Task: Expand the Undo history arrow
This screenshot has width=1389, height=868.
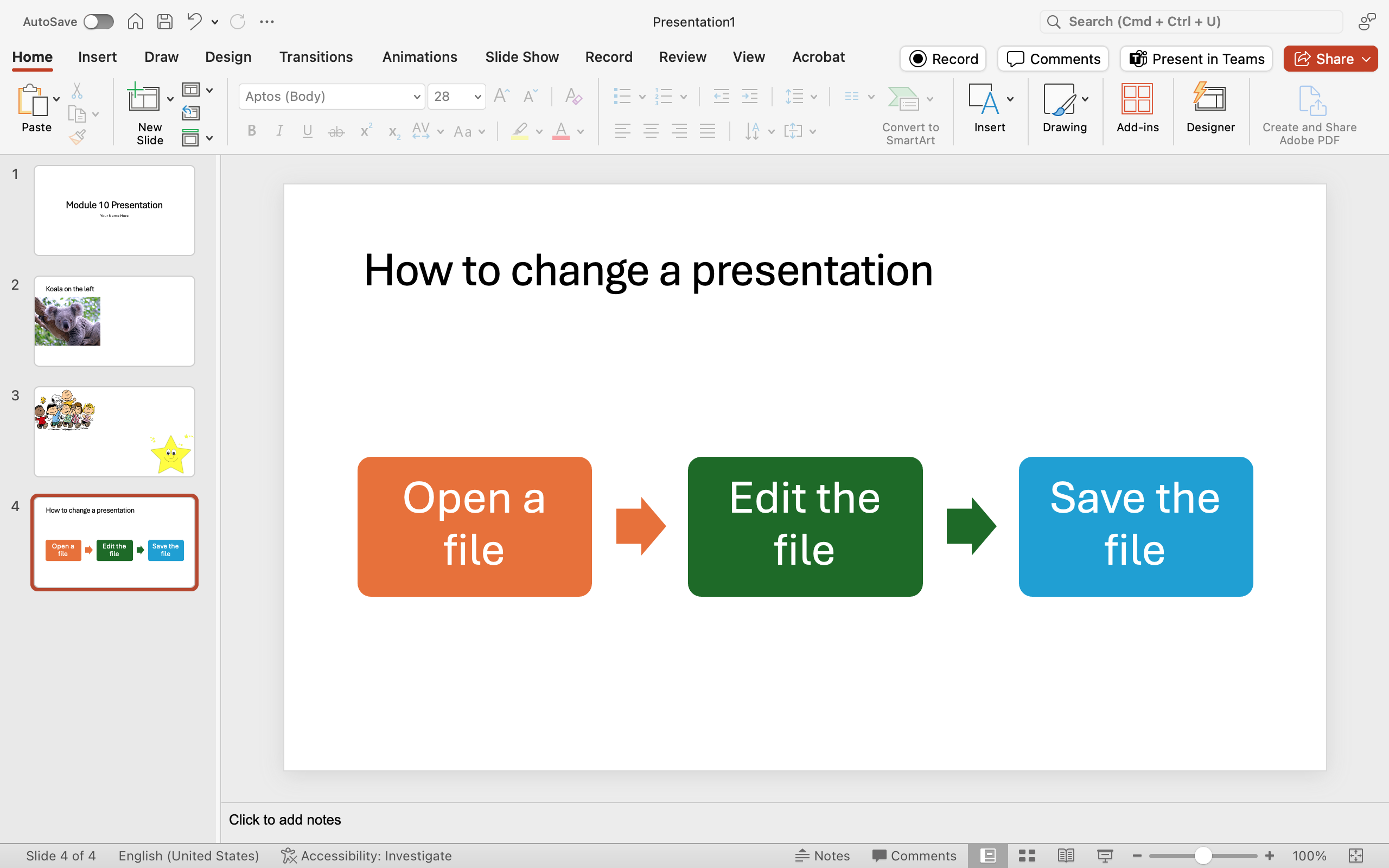Action: (x=215, y=22)
